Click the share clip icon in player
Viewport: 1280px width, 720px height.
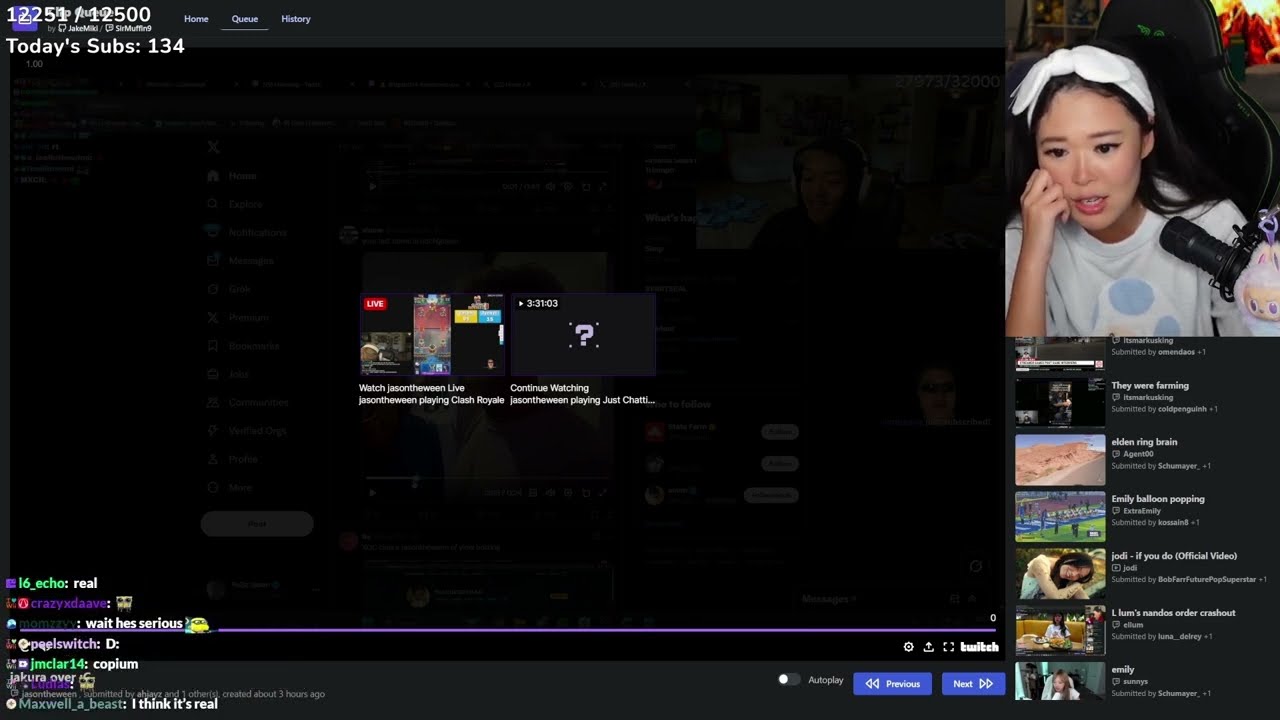click(x=928, y=647)
